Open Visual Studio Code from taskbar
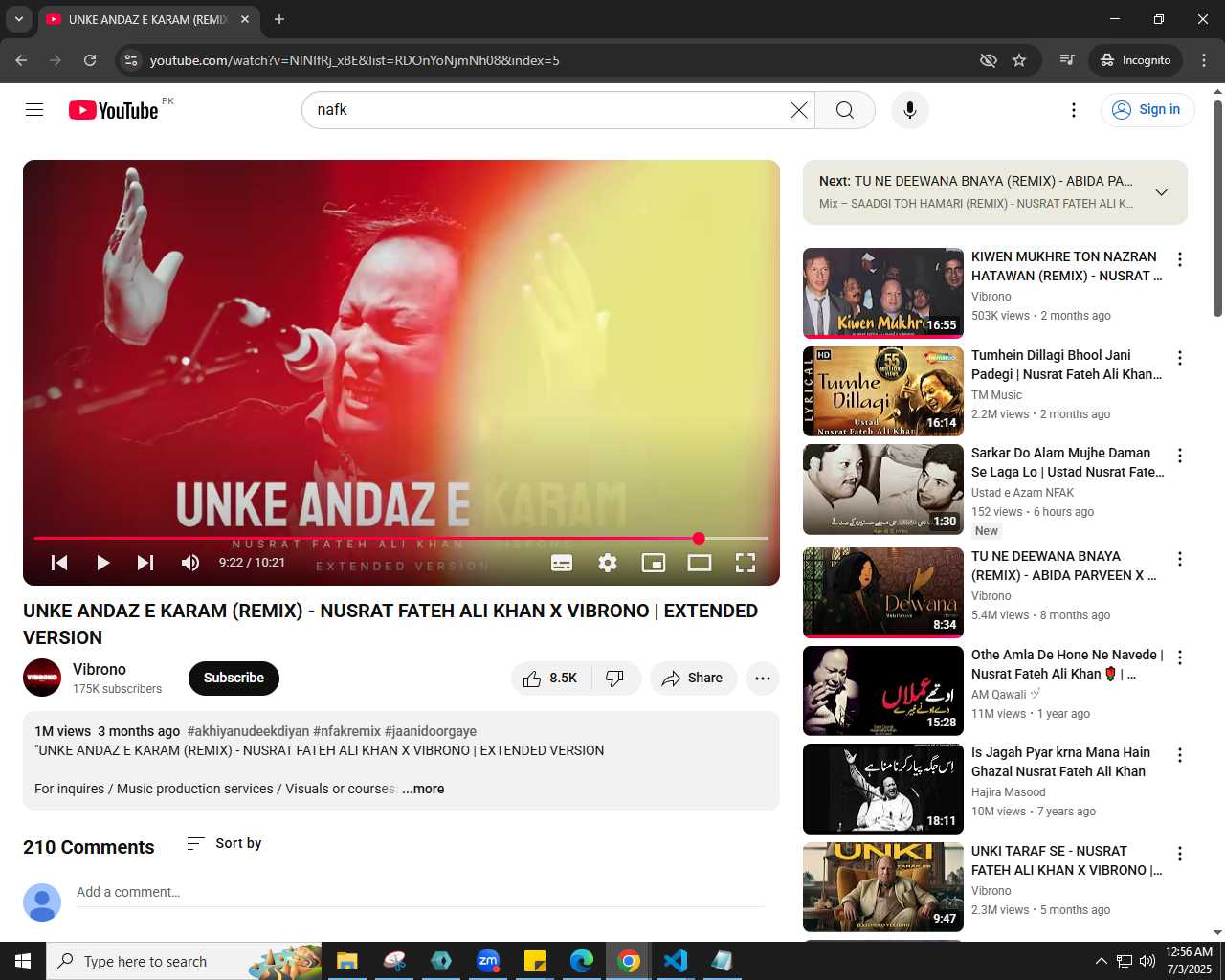This screenshot has height=980, width=1225. (x=676, y=961)
